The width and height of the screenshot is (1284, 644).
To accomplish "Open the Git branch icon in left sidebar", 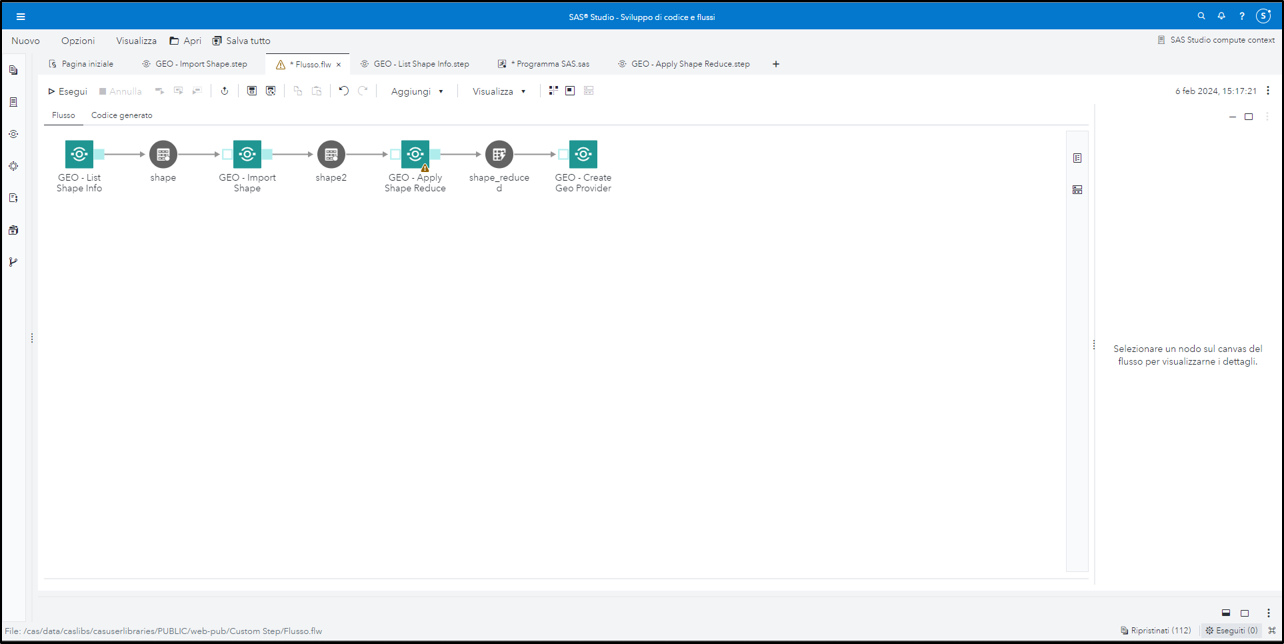I will tap(13, 262).
